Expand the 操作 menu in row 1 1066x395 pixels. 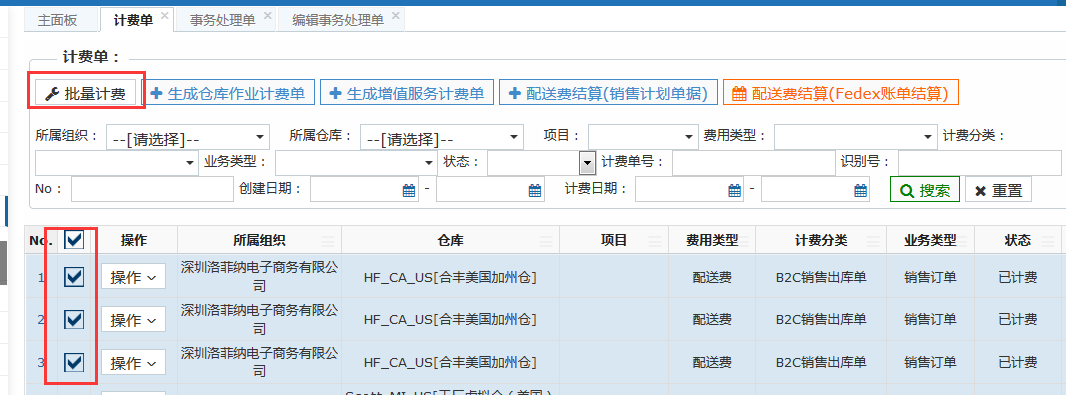(x=133, y=277)
